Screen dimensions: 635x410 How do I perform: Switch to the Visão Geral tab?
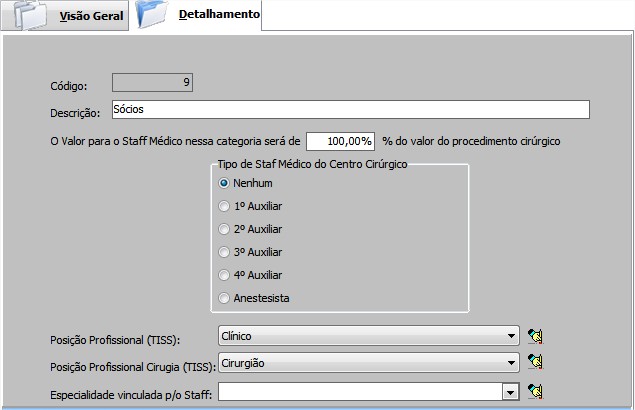point(91,17)
